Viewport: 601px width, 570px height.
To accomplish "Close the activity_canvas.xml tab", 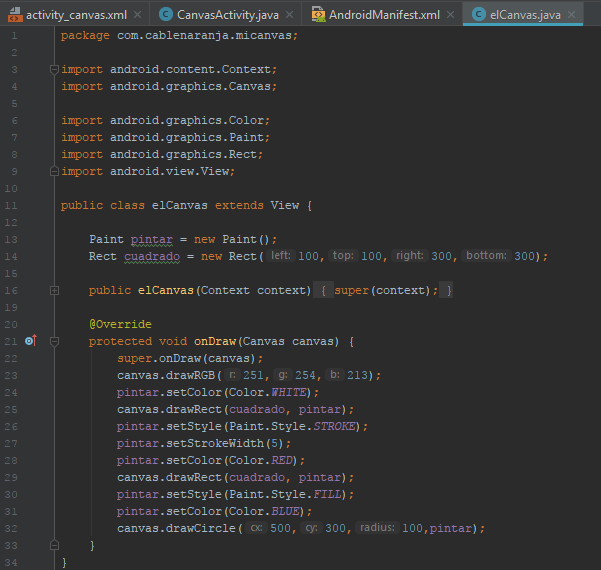I will click(137, 15).
